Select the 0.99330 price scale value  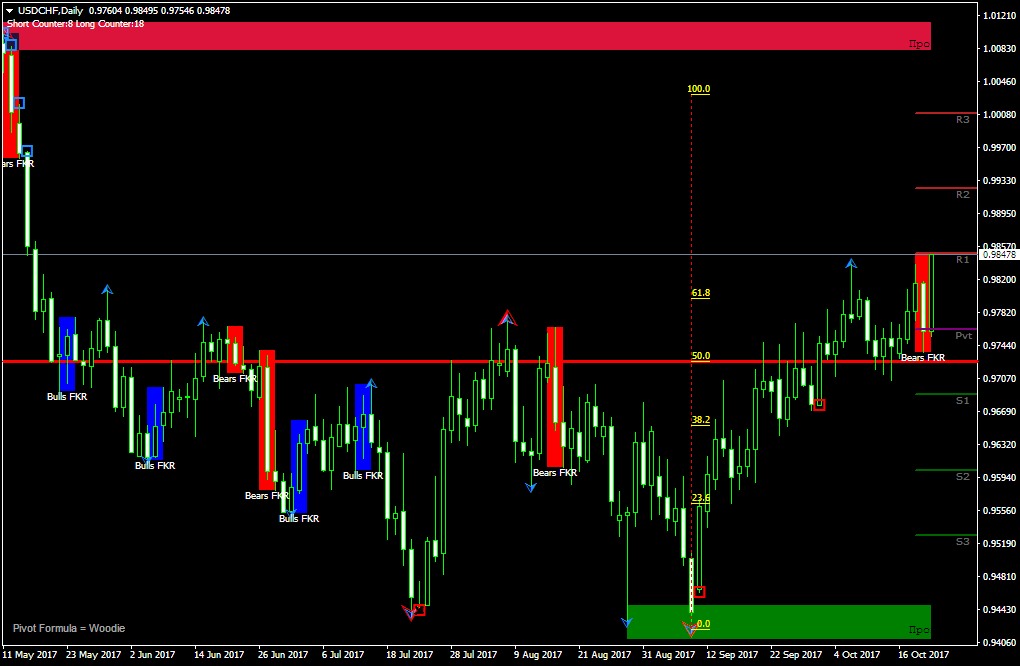click(999, 180)
